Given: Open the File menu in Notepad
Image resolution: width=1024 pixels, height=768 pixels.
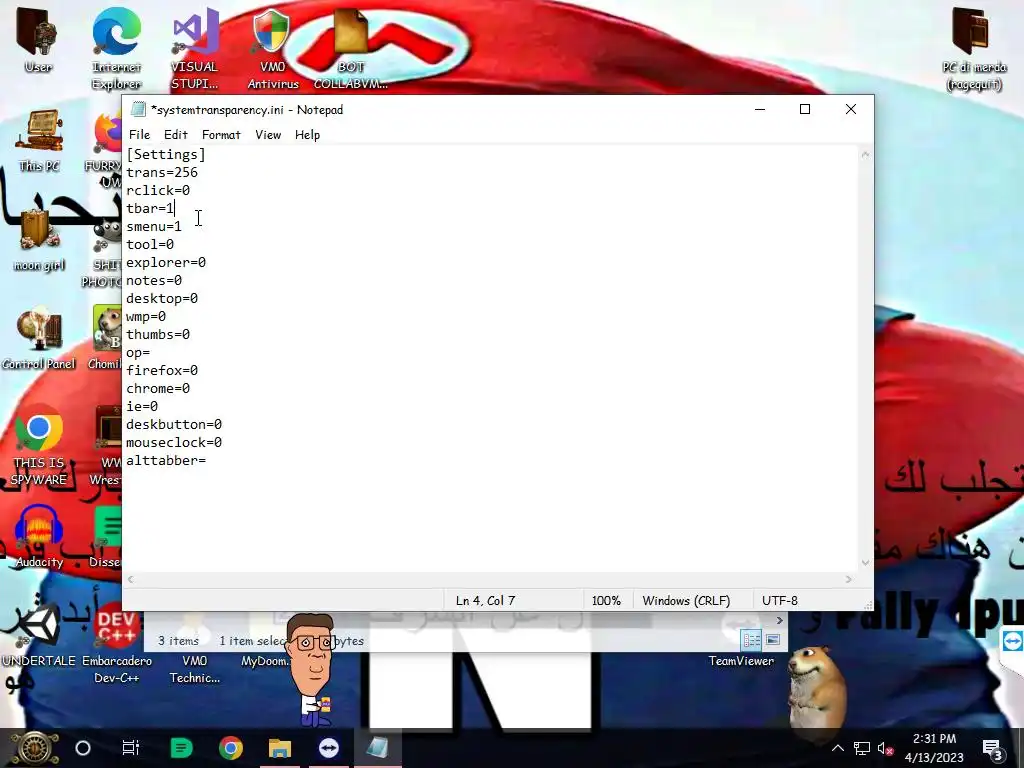Looking at the screenshot, I should tap(139, 135).
